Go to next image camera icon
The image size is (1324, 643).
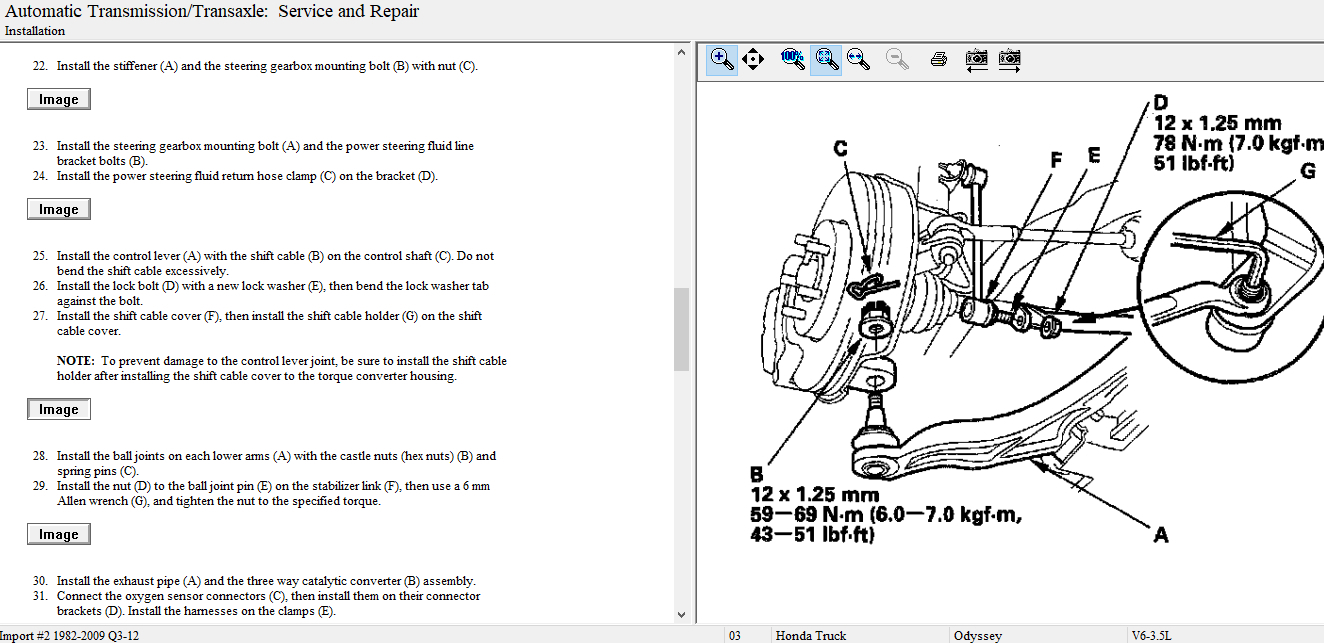click(x=1010, y=59)
